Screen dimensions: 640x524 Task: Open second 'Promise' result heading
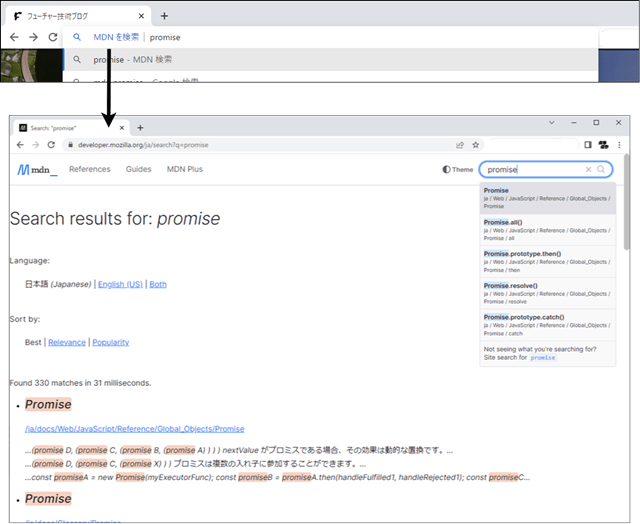48,499
